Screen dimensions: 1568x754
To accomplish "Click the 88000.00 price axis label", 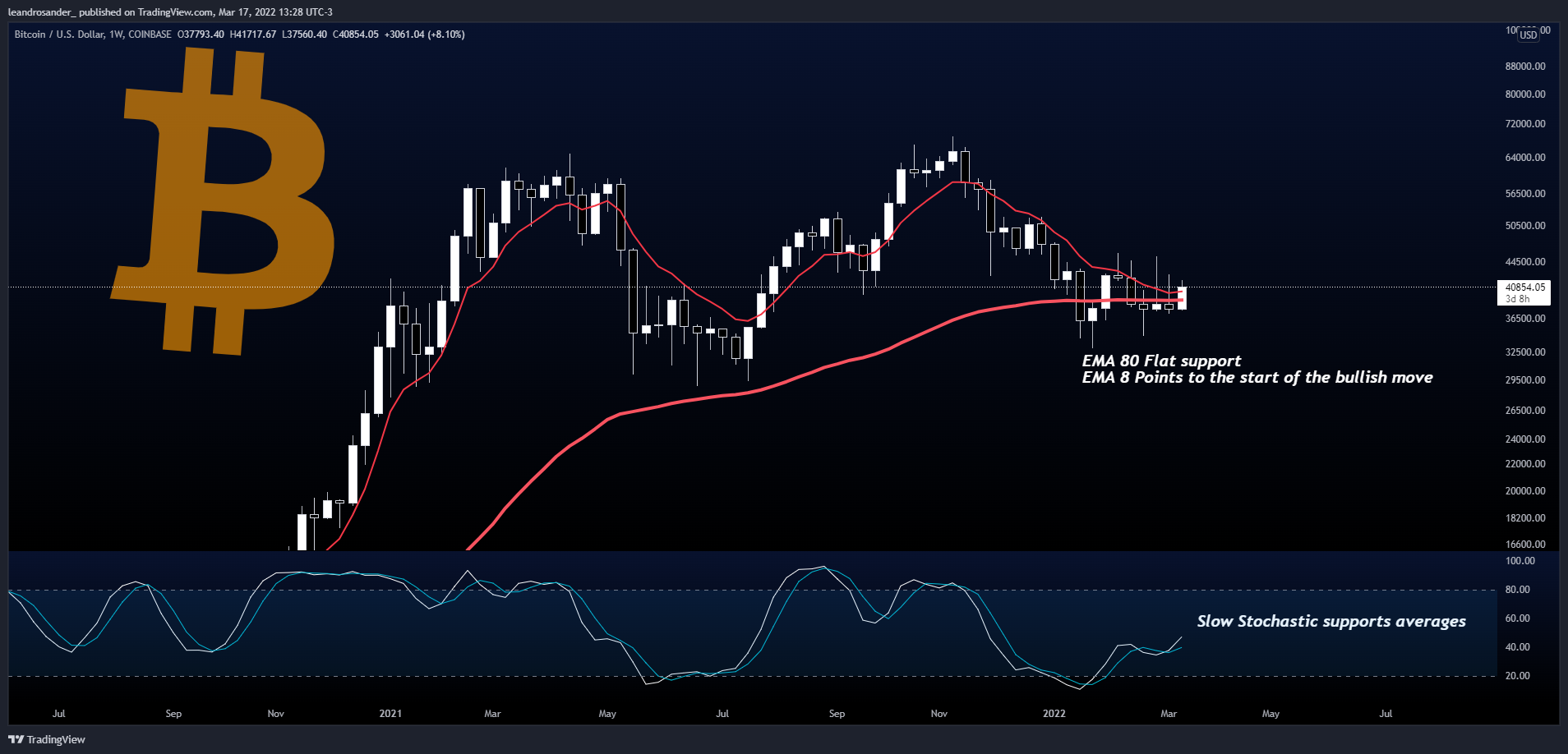I will [x=1525, y=67].
